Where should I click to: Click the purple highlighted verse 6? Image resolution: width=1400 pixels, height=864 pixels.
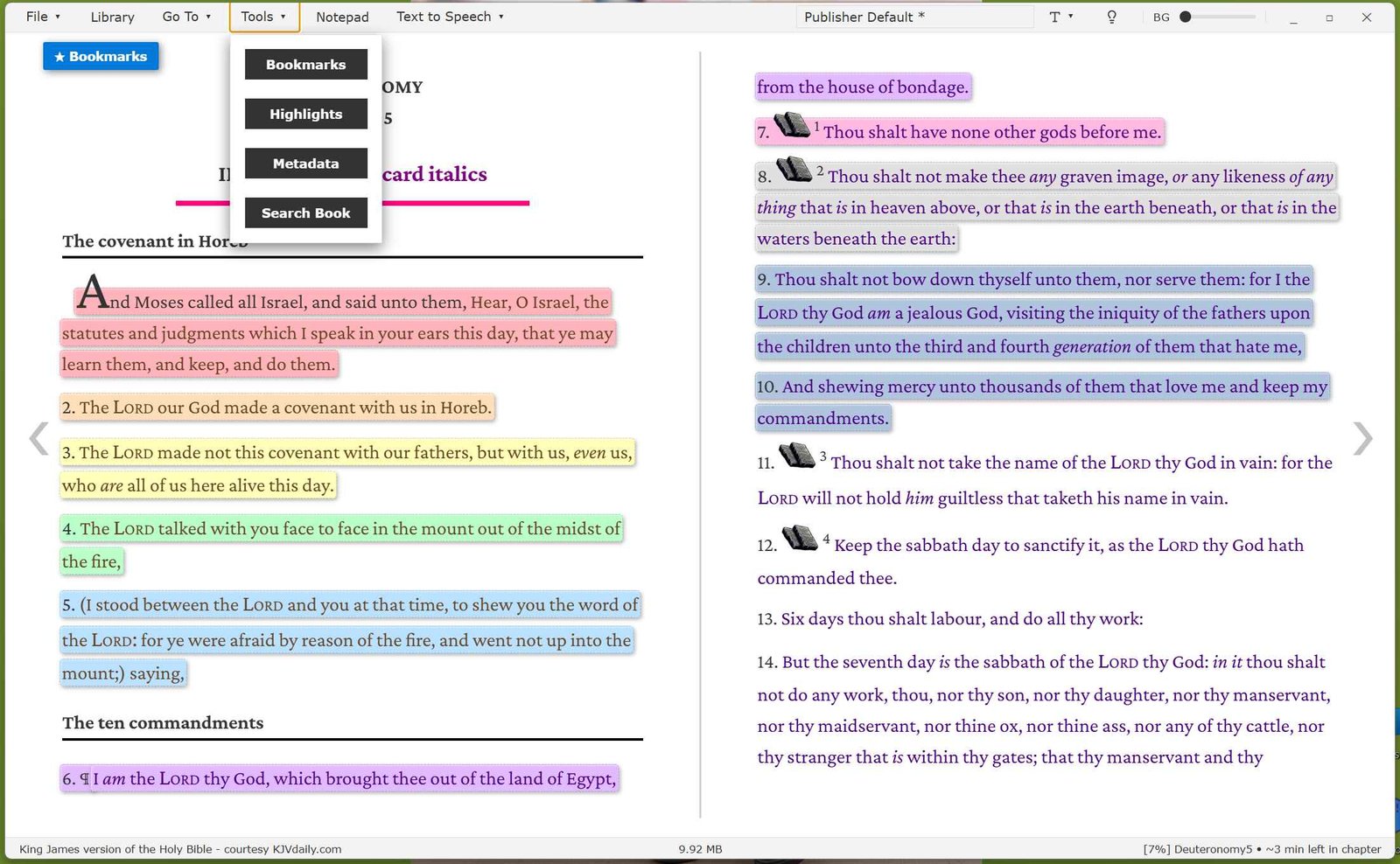[339, 778]
